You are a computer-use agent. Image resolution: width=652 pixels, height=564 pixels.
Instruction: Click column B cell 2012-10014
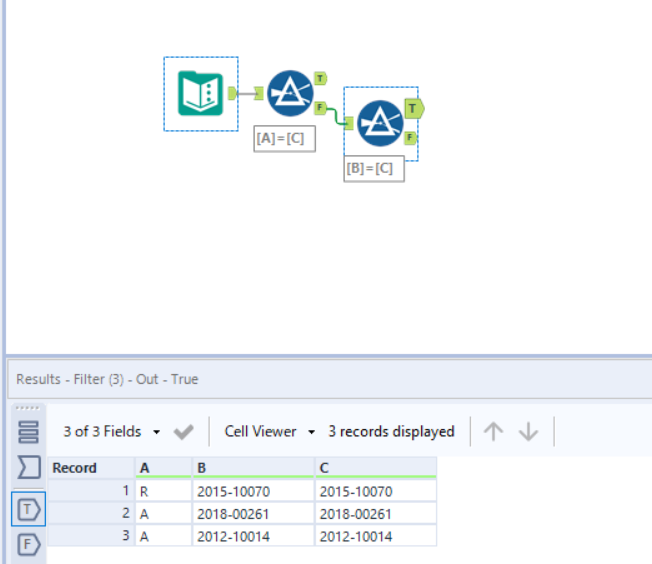tap(253, 536)
